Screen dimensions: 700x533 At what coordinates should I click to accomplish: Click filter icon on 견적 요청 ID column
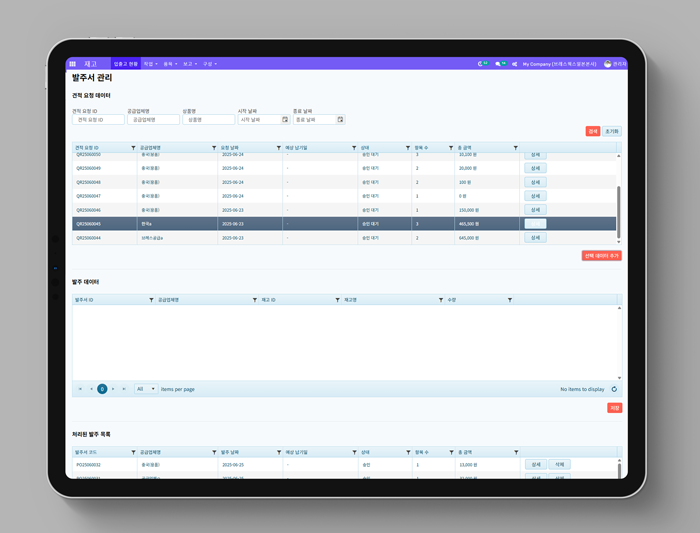pyautogui.click(x=133, y=148)
